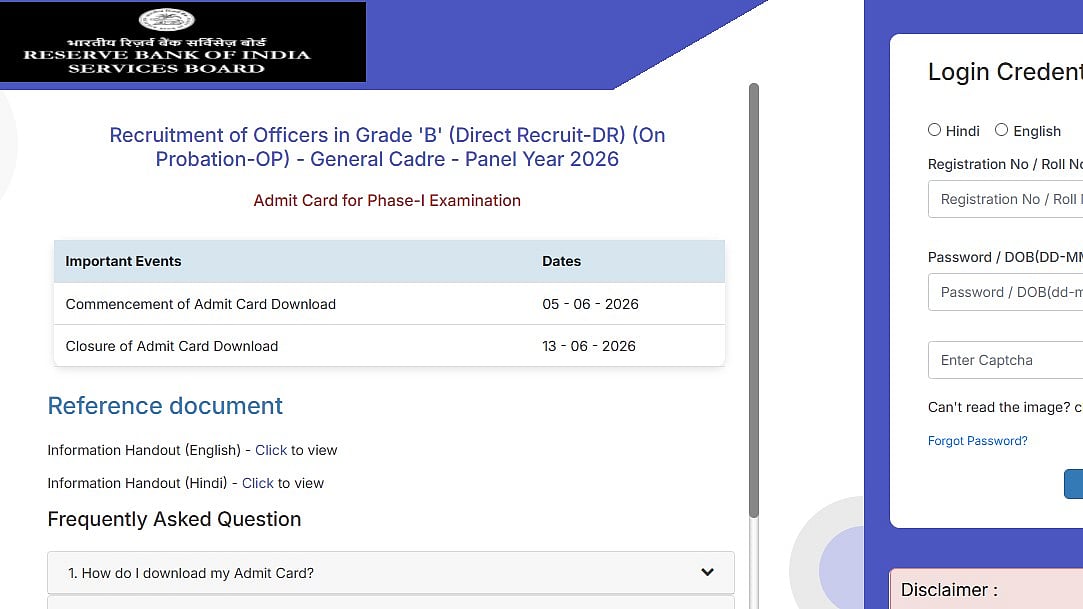The width and height of the screenshot is (1083, 609).
Task: Click the page content vertical scrollbar
Action: [754, 300]
